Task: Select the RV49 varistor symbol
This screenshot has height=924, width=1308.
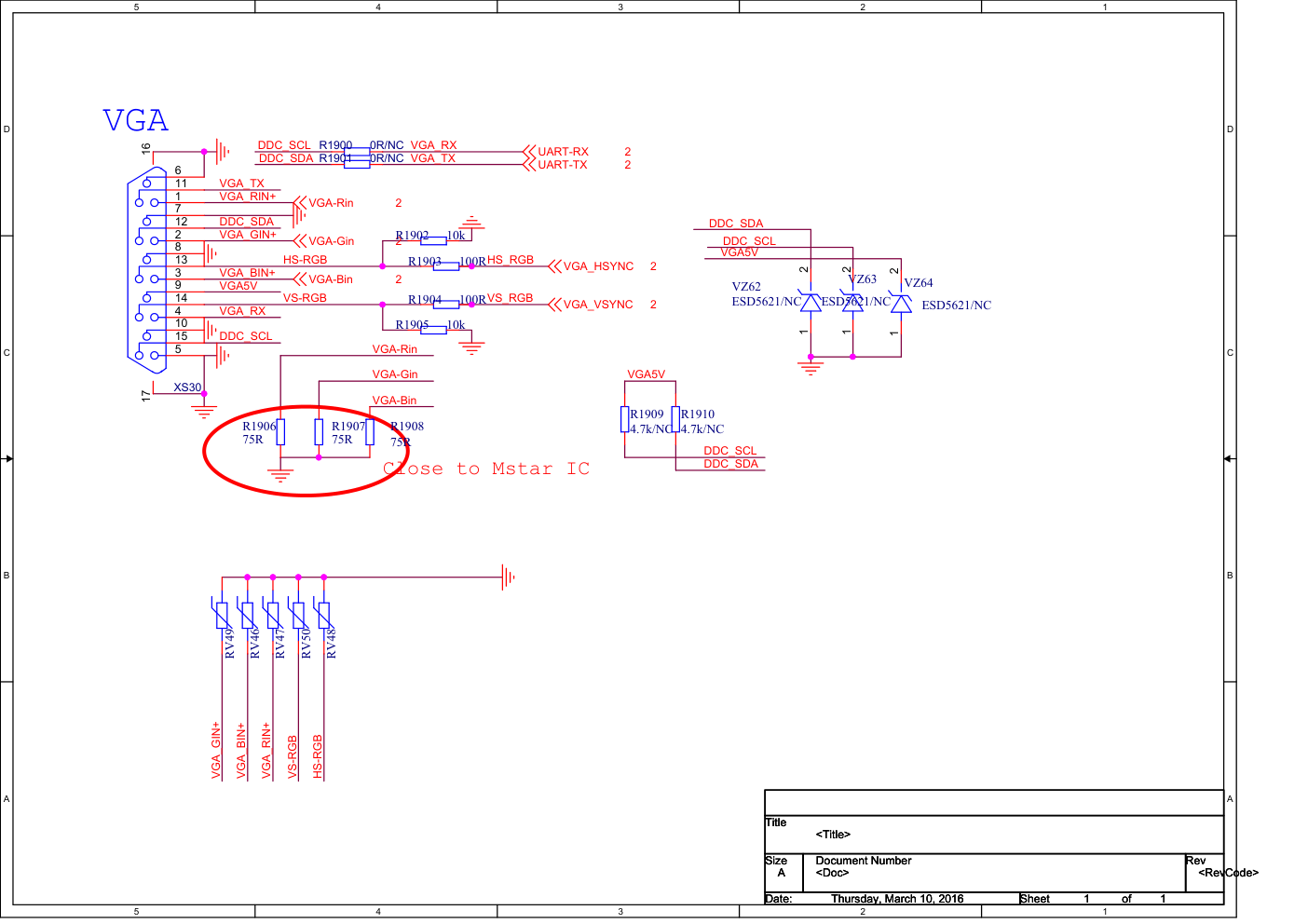Action: tap(222, 615)
